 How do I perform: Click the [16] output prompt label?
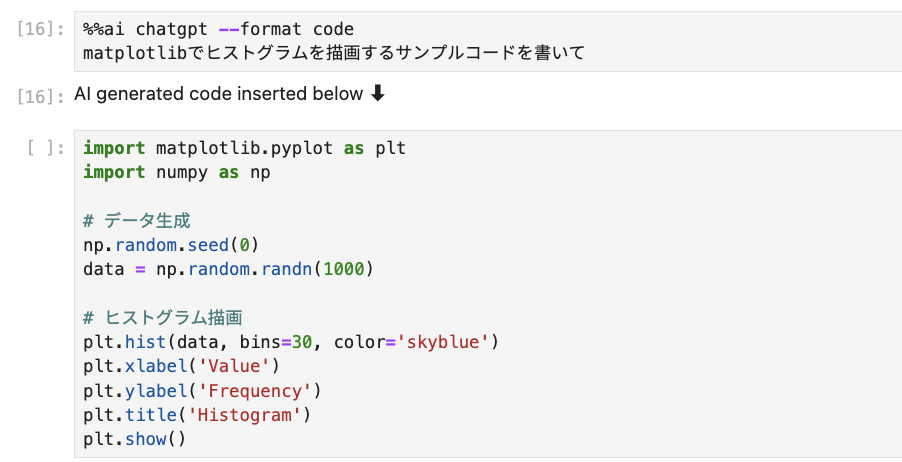(40, 96)
